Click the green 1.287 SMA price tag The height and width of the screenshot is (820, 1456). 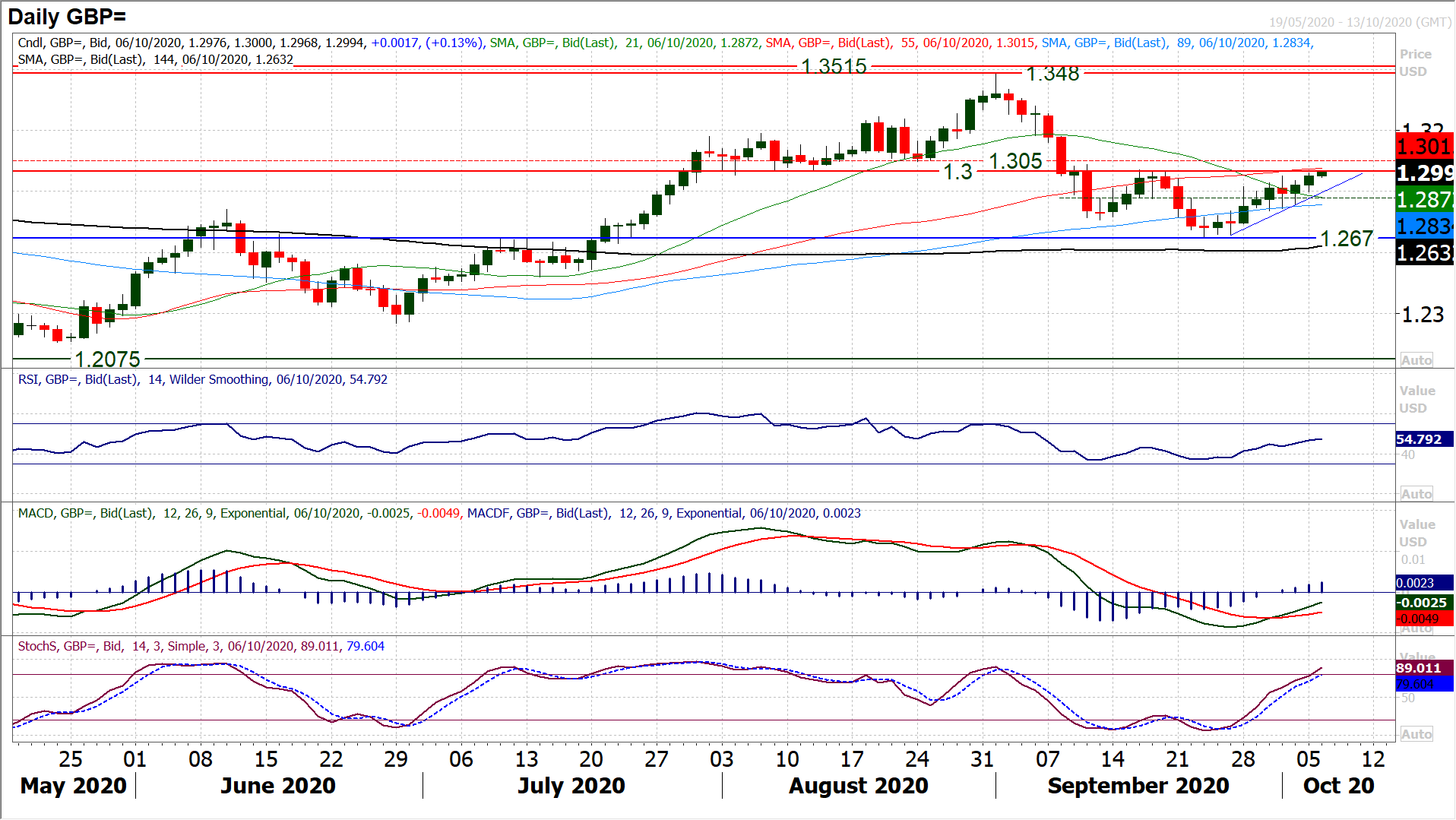(x=1424, y=200)
